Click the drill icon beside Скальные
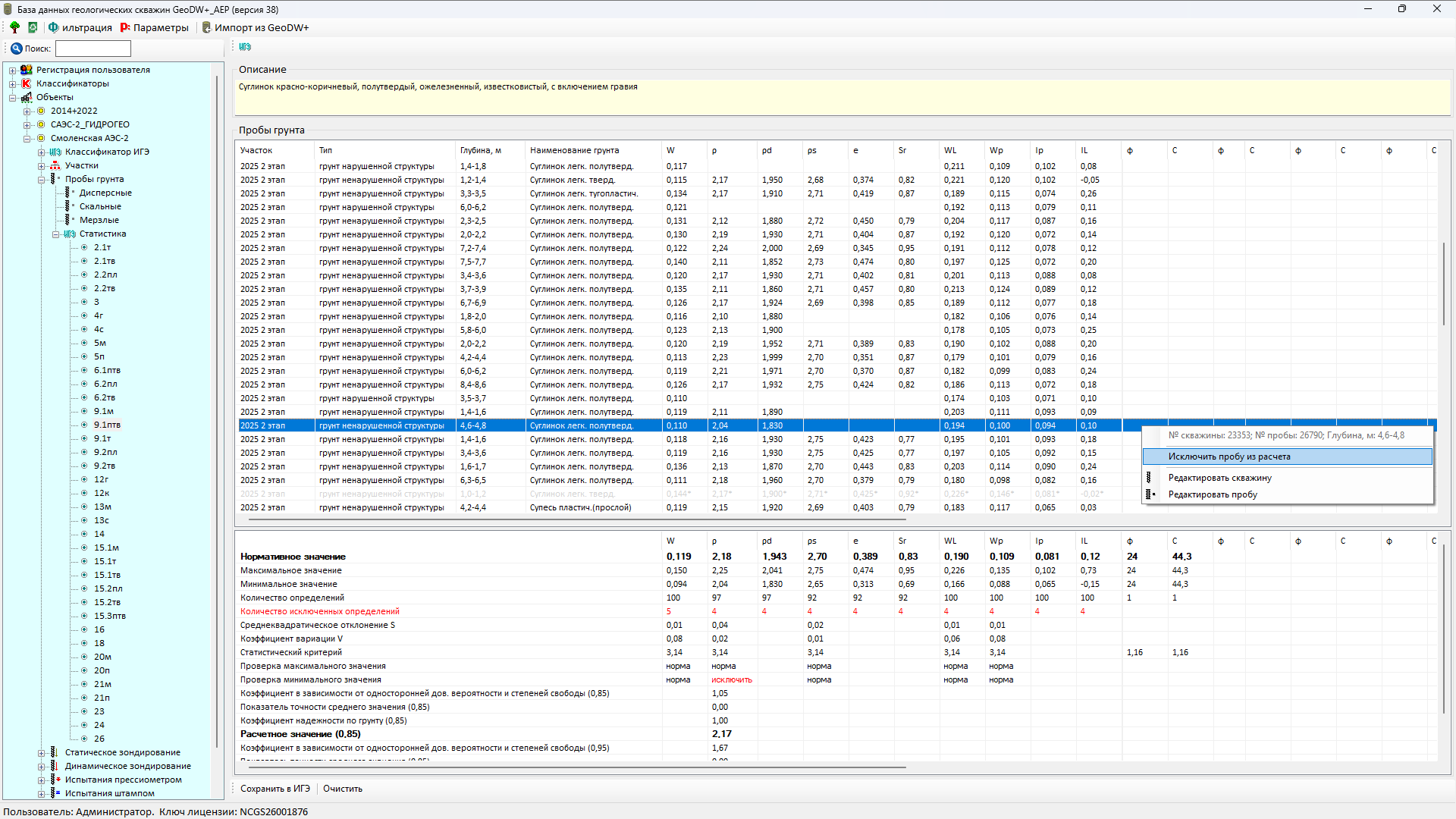Image resolution: width=1456 pixels, height=819 pixels. (x=69, y=206)
